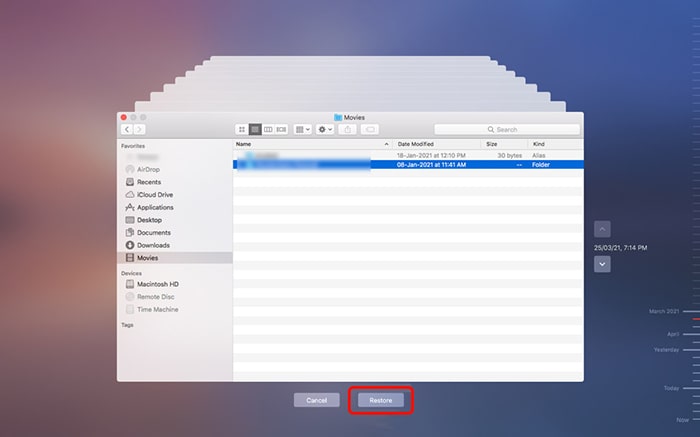Switch to column view in toolbar
The image size is (700, 437).
click(x=268, y=129)
